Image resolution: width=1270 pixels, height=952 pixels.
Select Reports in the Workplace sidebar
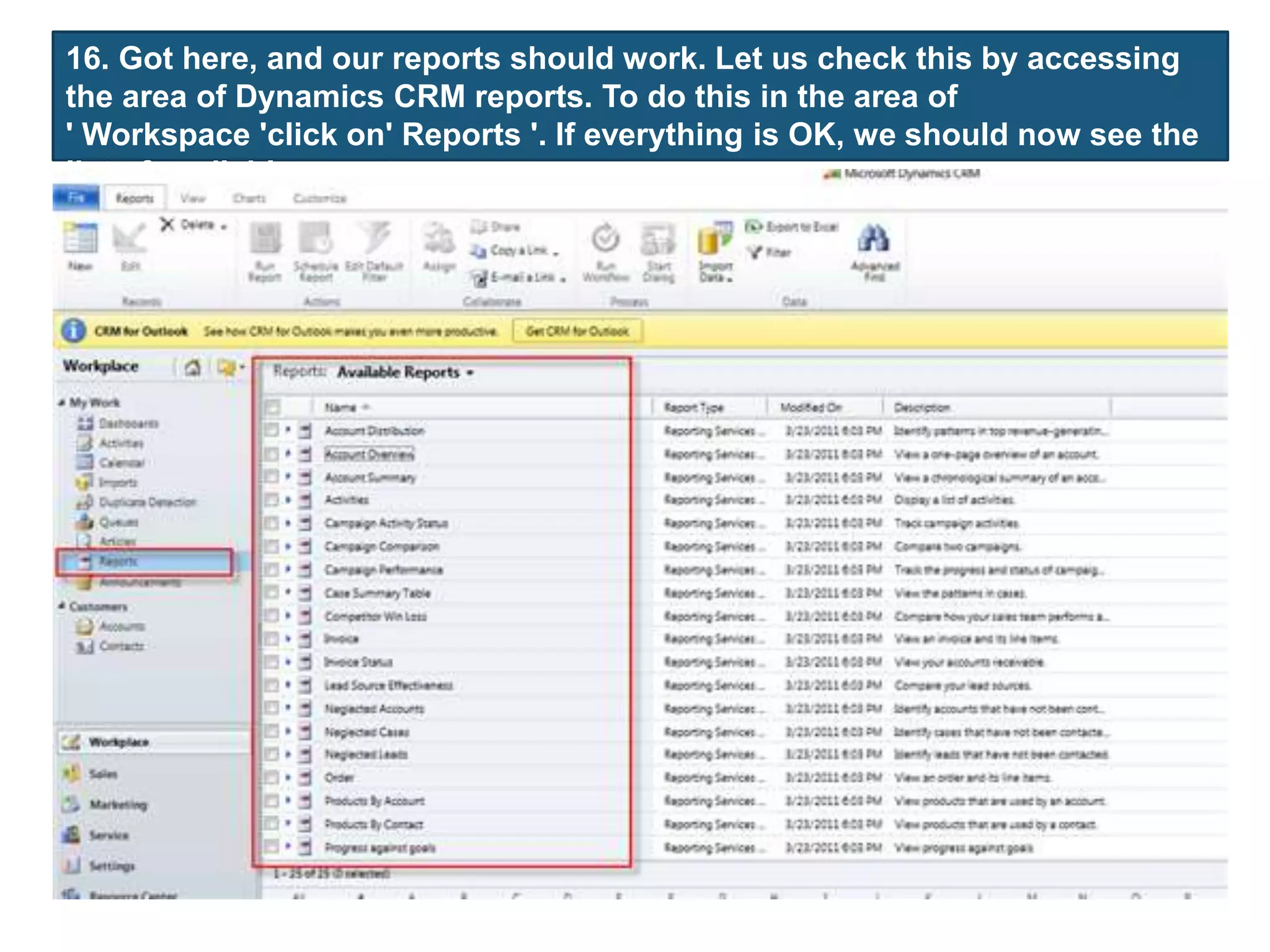click(144, 562)
